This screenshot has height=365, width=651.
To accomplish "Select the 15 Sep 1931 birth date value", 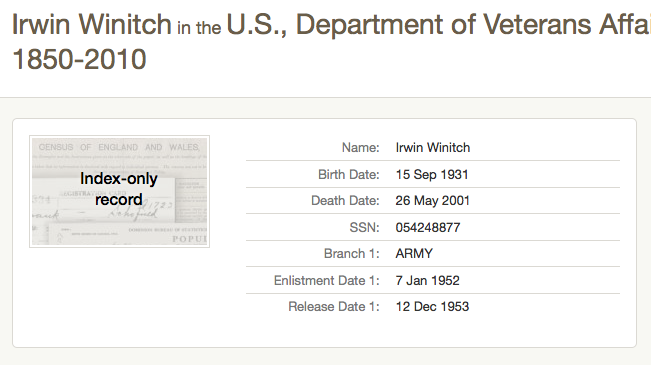I will tap(432, 174).
